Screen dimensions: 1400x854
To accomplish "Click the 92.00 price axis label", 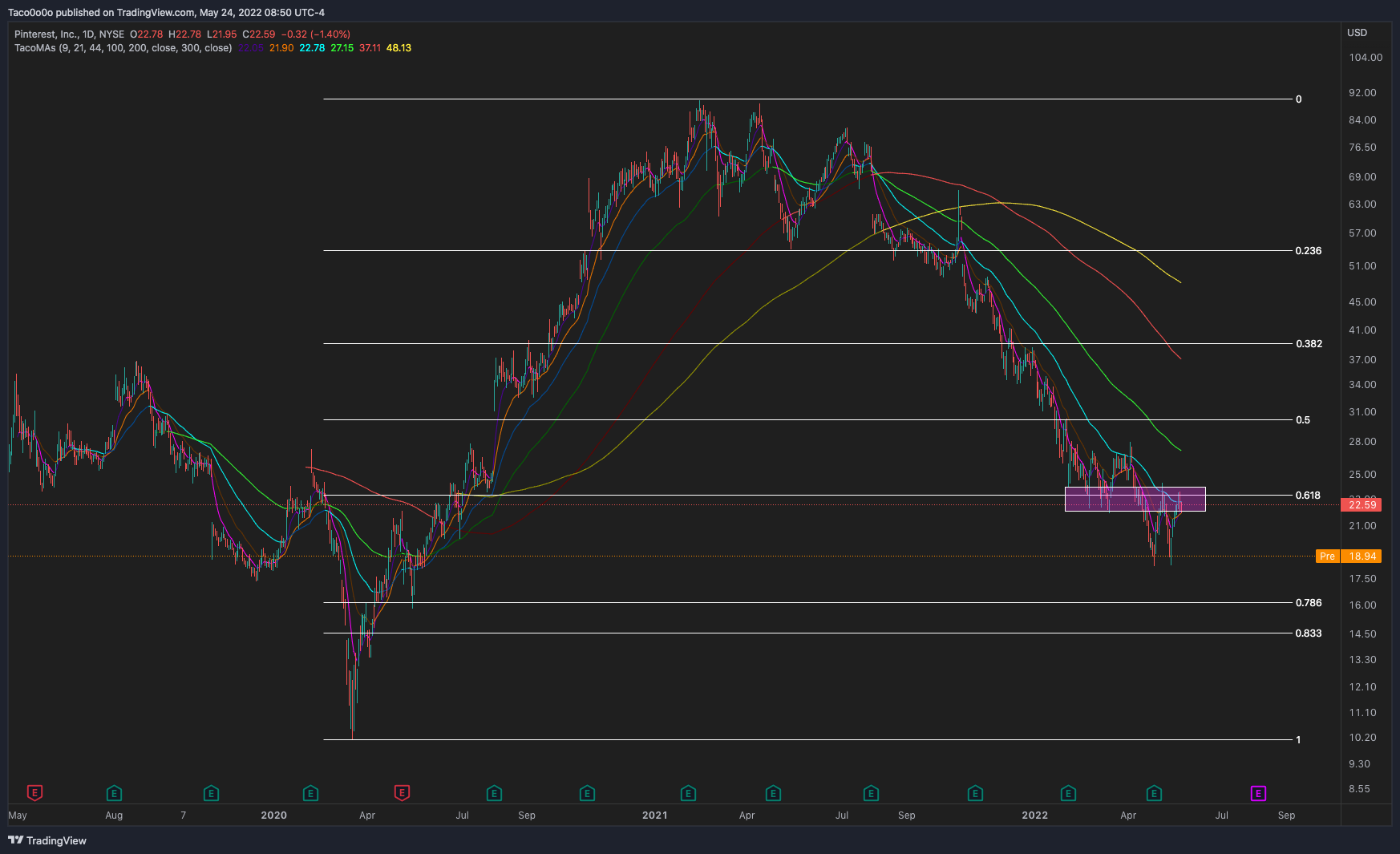I will click(x=1362, y=93).
